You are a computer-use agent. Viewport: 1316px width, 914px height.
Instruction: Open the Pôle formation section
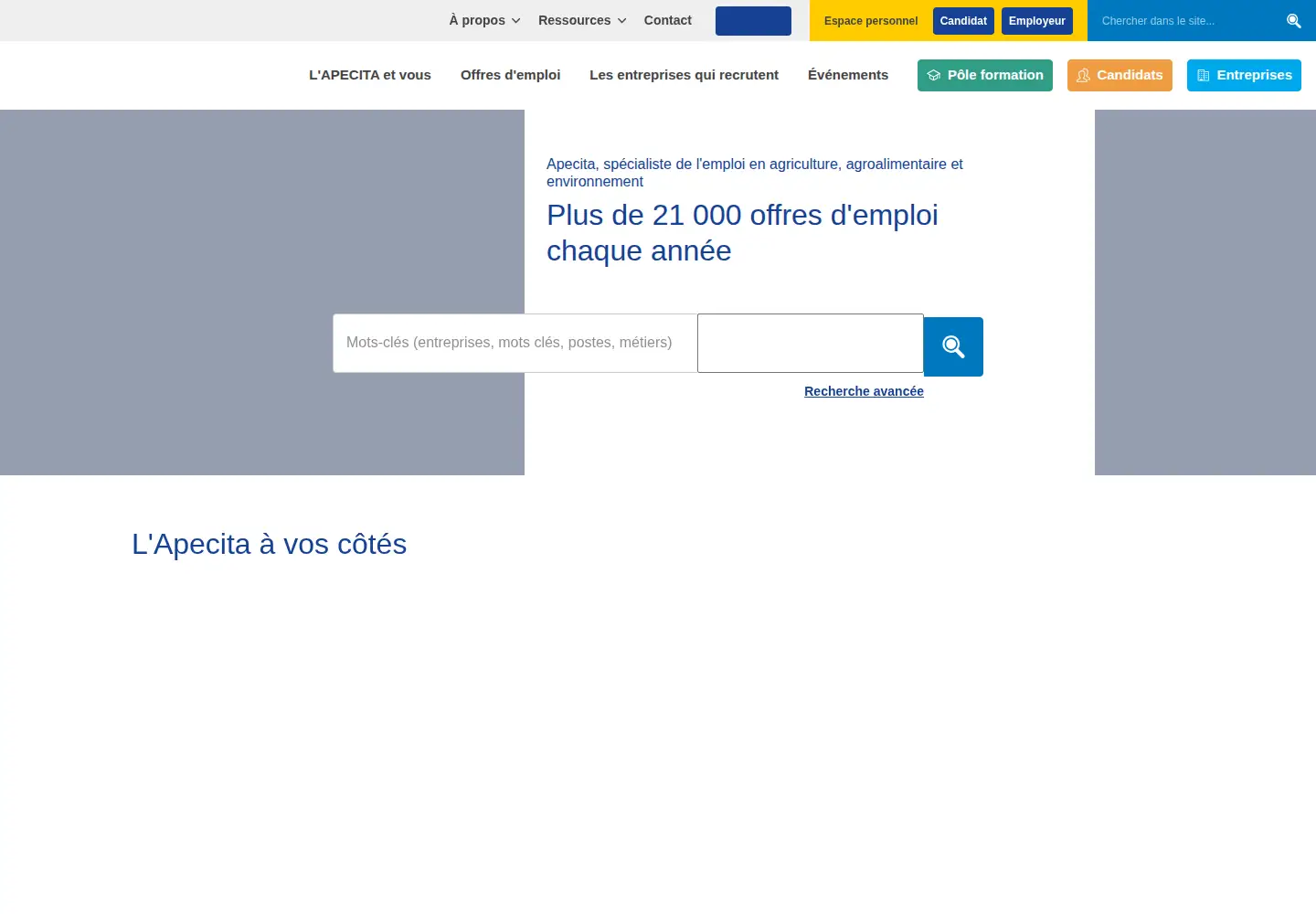985,75
